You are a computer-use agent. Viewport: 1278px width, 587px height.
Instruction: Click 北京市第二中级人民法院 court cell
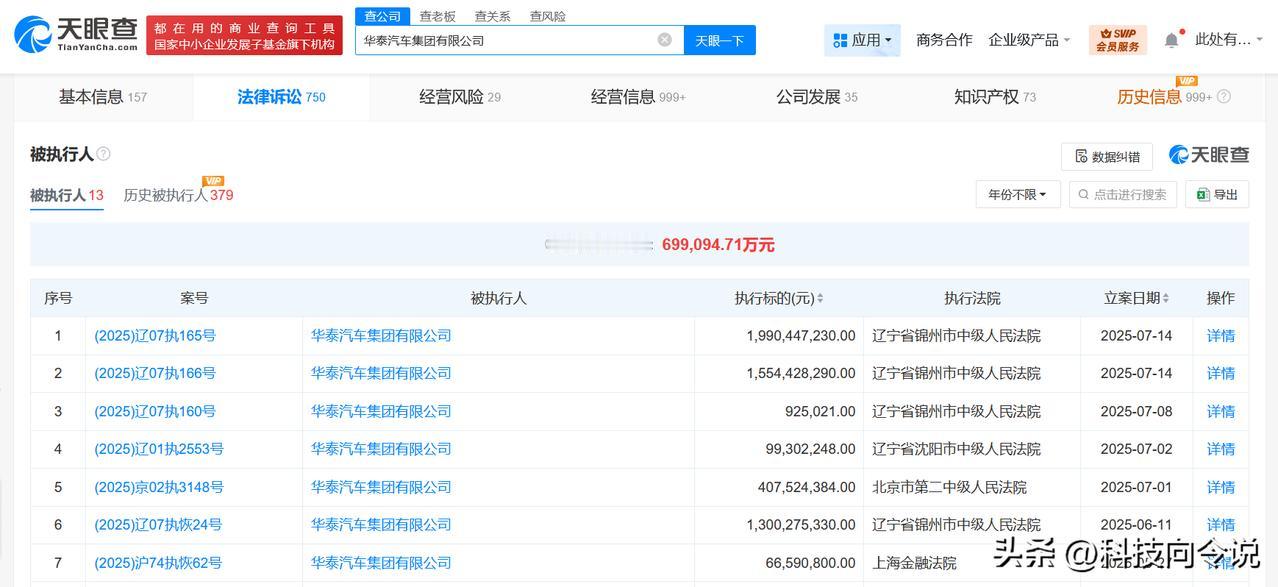pos(949,487)
